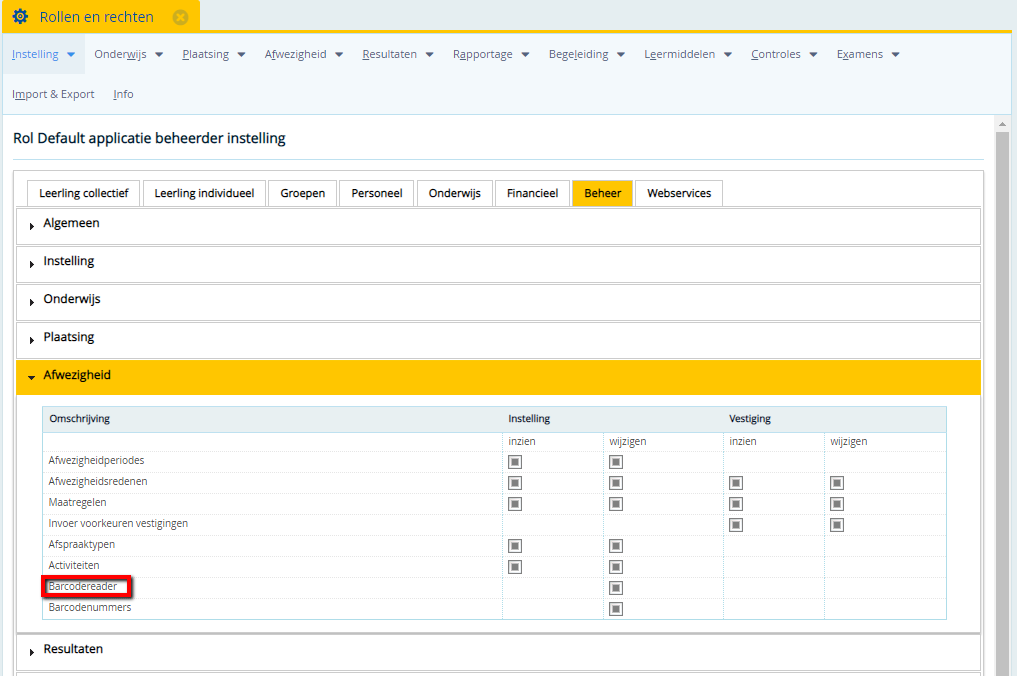Expand the Instelling accordion section
The width and height of the screenshot is (1017, 676).
coord(498,264)
